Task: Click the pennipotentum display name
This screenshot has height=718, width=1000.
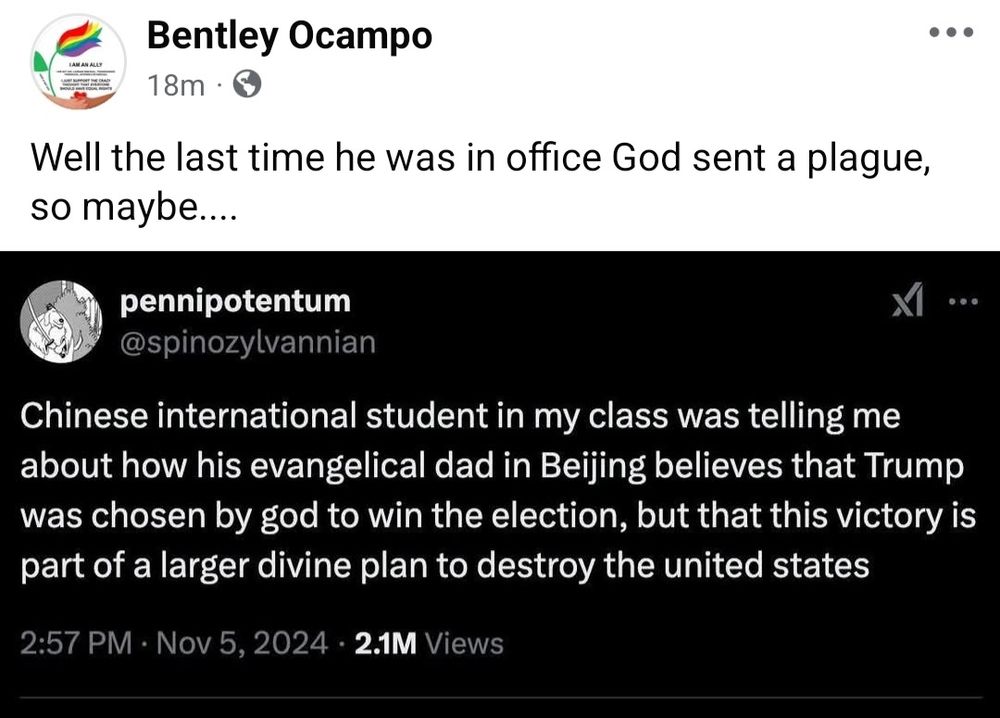Action: [x=235, y=300]
